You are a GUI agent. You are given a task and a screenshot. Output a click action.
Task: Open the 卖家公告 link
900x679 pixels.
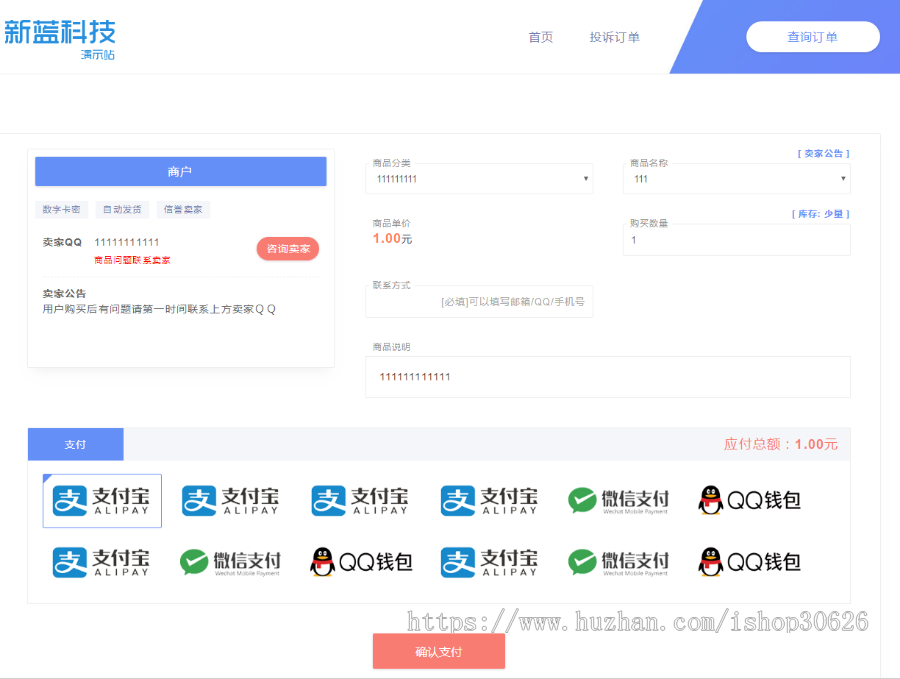pos(824,153)
